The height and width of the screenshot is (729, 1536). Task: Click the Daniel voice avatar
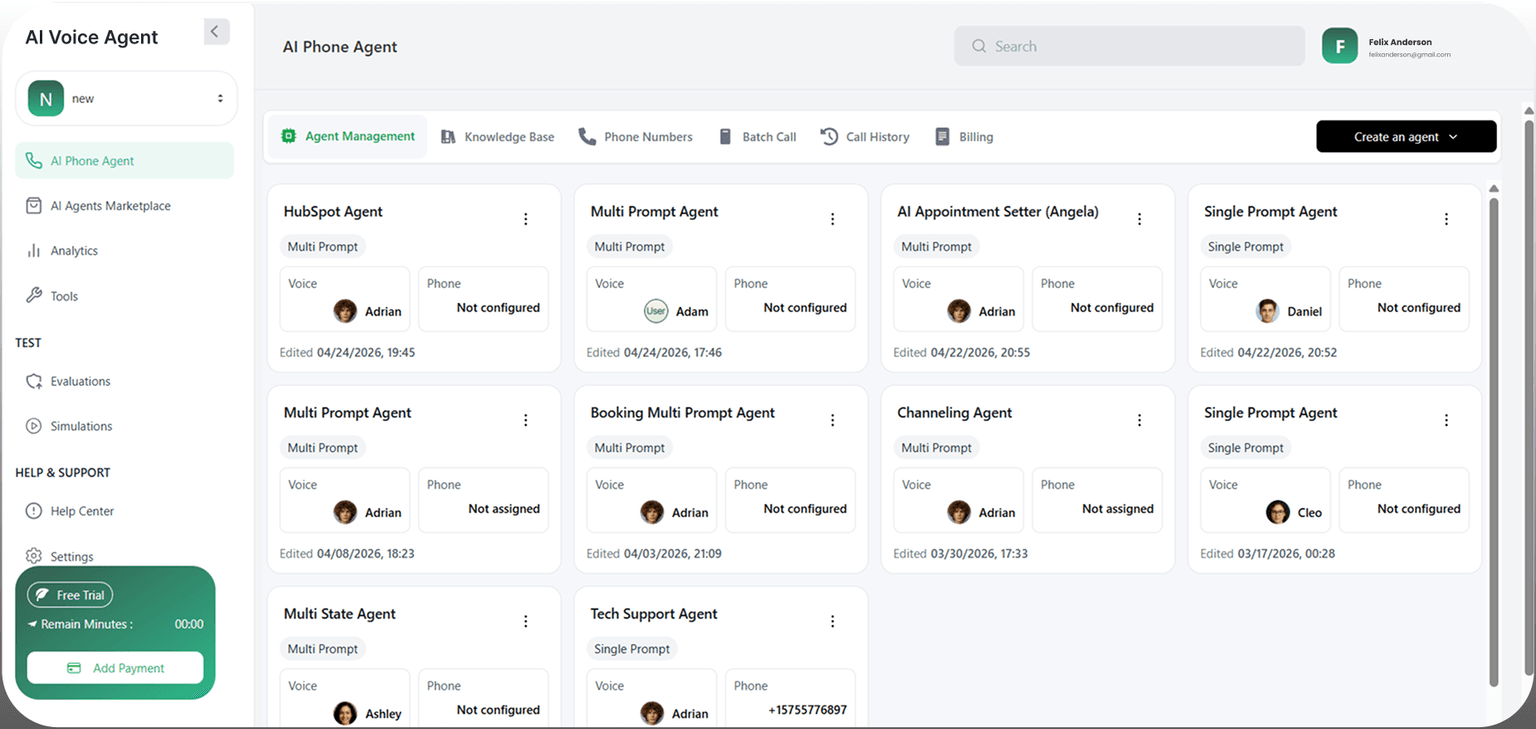[x=1267, y=311]
